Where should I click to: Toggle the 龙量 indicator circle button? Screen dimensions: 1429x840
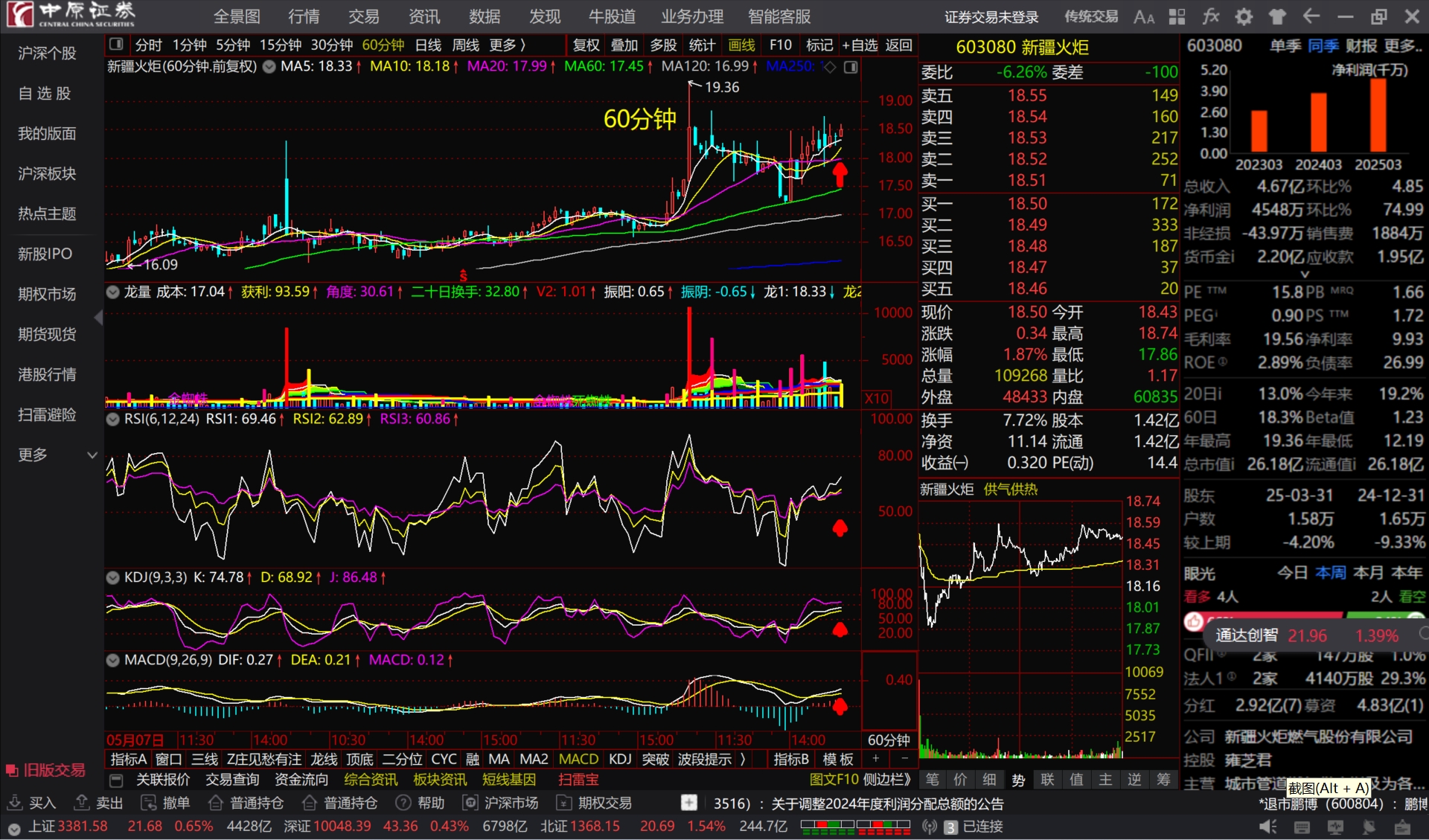click(x=113, y=292)
